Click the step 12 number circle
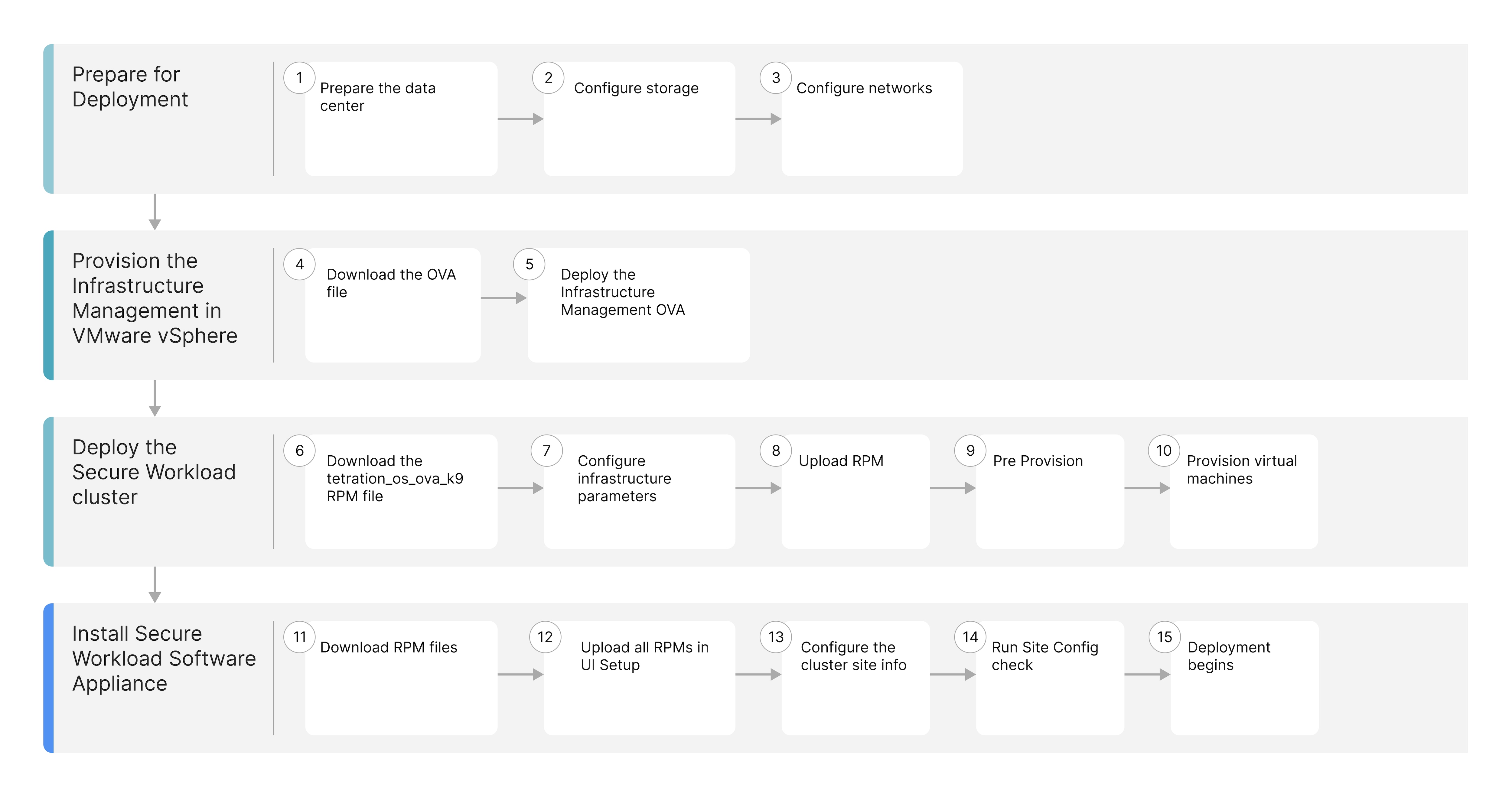Viewport: 1512px width, 797px height. pos(545,637)
